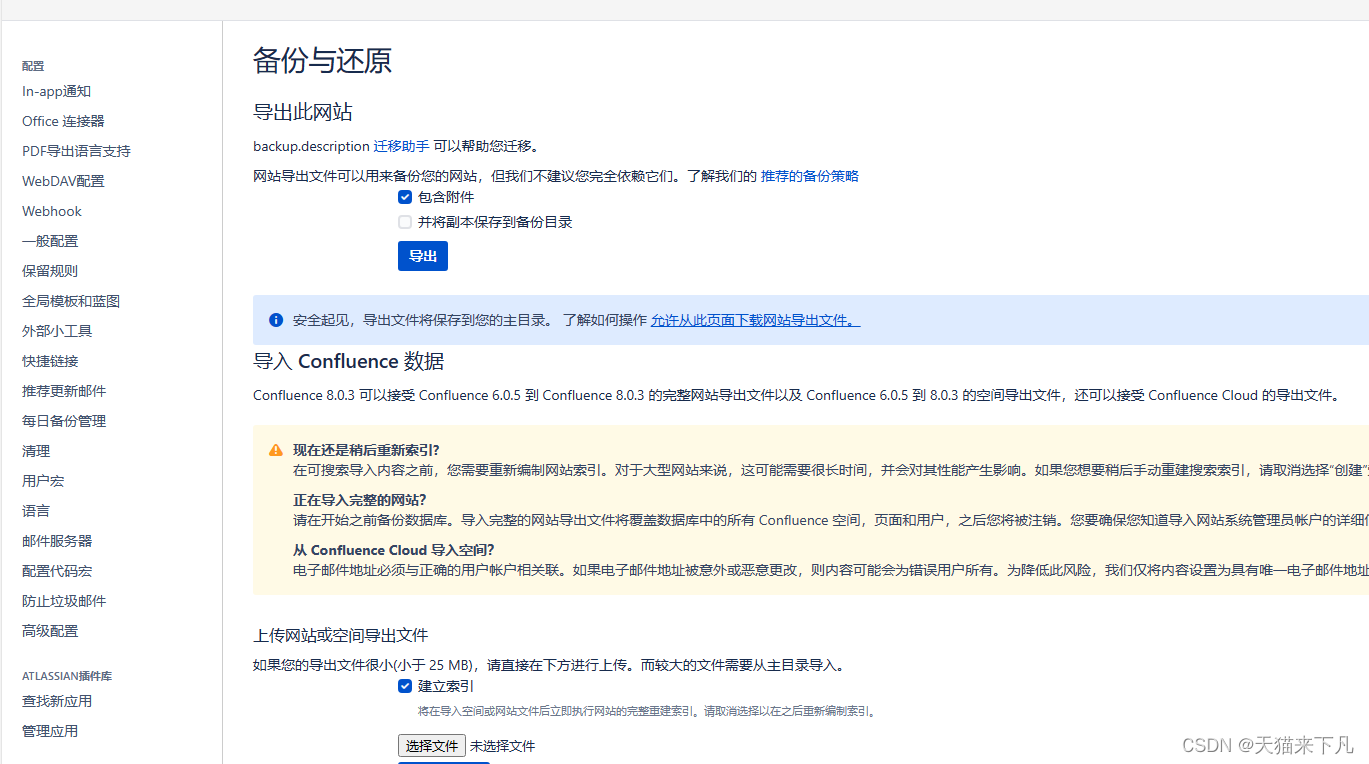
Task: Open 允许从此页面下载网站导出文件 link
Action: click(756, 320)
